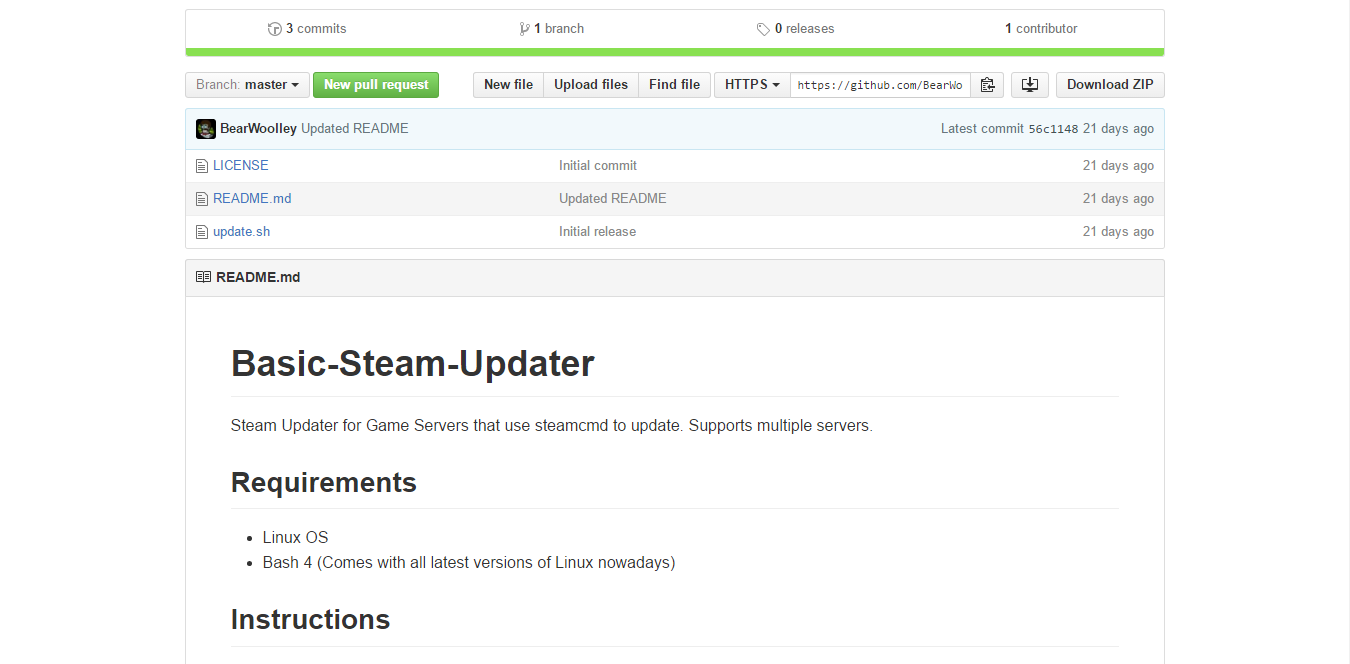Click the file icon next to update.sh
The height and width of the screenshot is (664, 1350).
click(x=201, y=231)
